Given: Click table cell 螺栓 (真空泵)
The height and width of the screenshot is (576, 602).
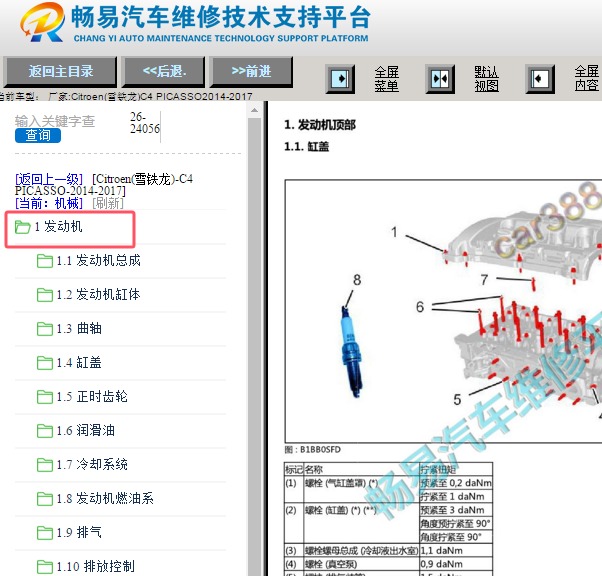Looking at the screenshot, I should pos(361,564).
